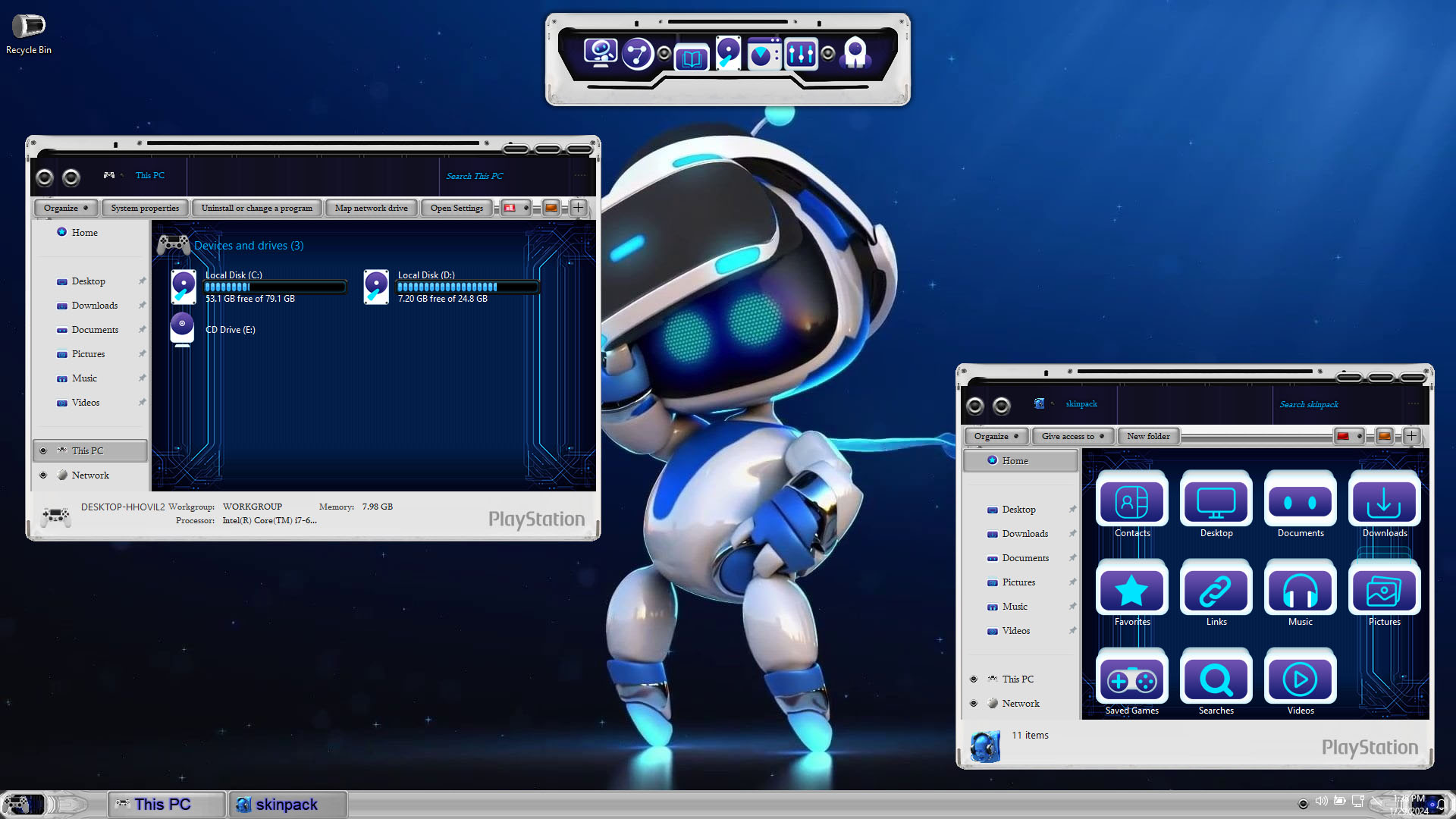
Task: Open the Favorites star folder icon
Action: click(x=1131, y=590)
